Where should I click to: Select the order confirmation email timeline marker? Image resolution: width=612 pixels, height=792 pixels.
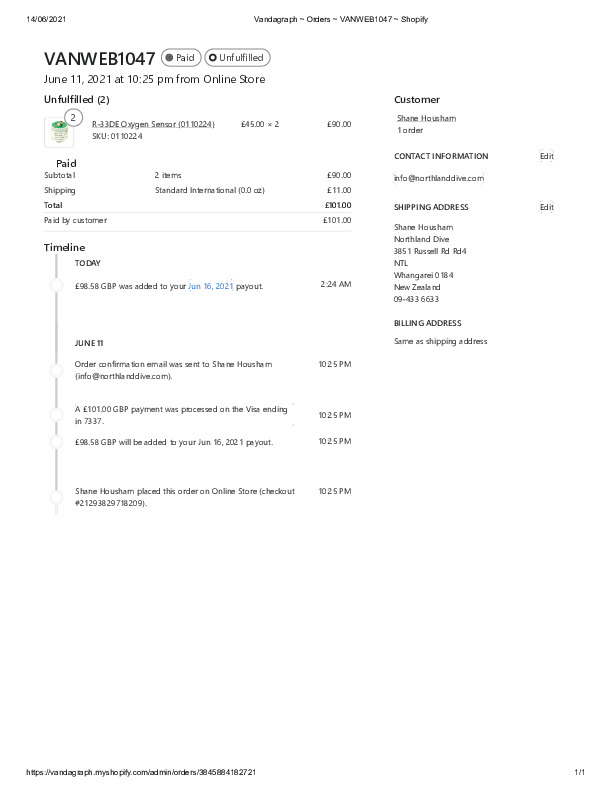click(x=57, y=370)
